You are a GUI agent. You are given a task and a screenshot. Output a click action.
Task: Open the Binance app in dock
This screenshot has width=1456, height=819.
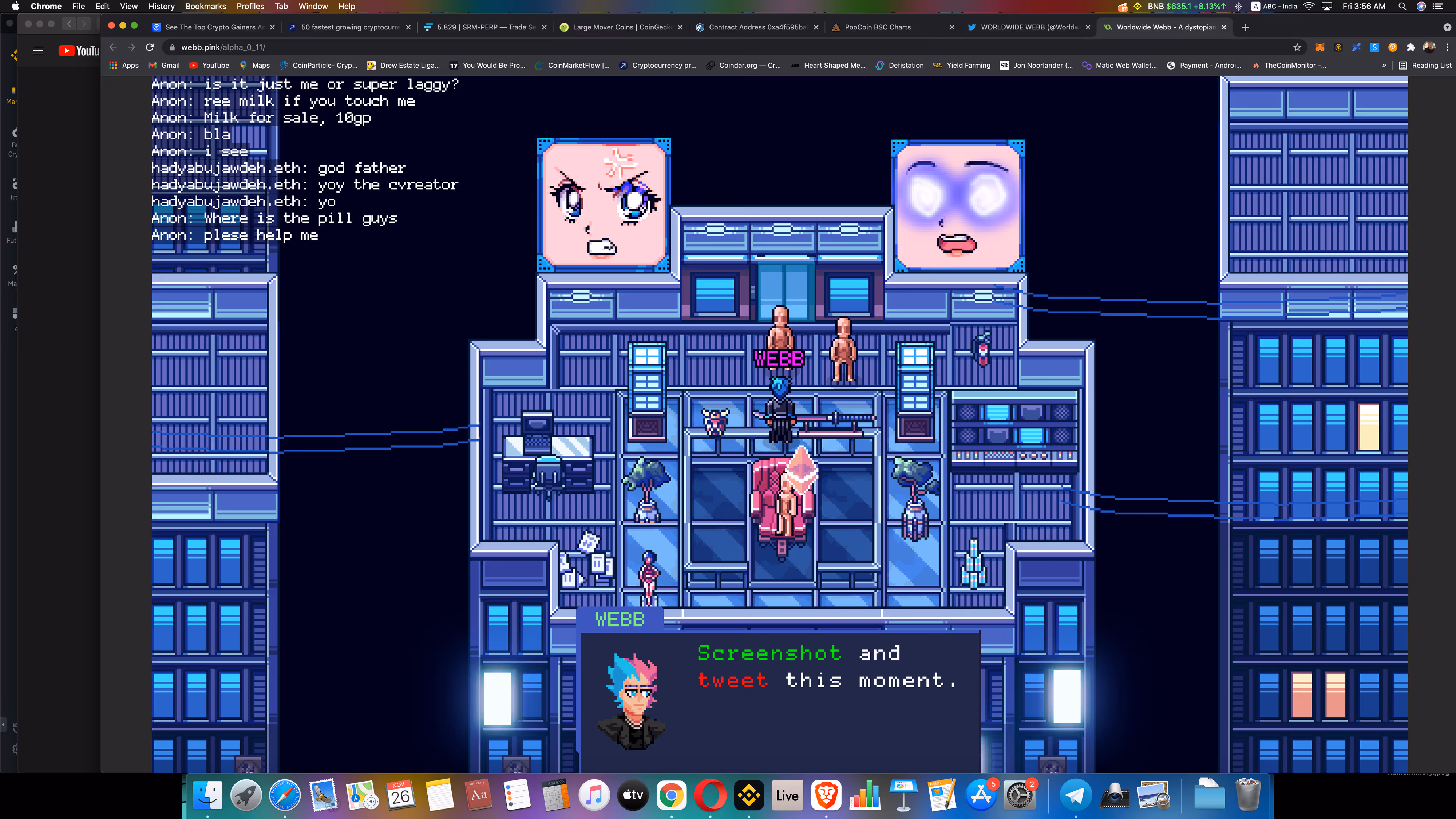pyautogui.click(x=749, y=795)
